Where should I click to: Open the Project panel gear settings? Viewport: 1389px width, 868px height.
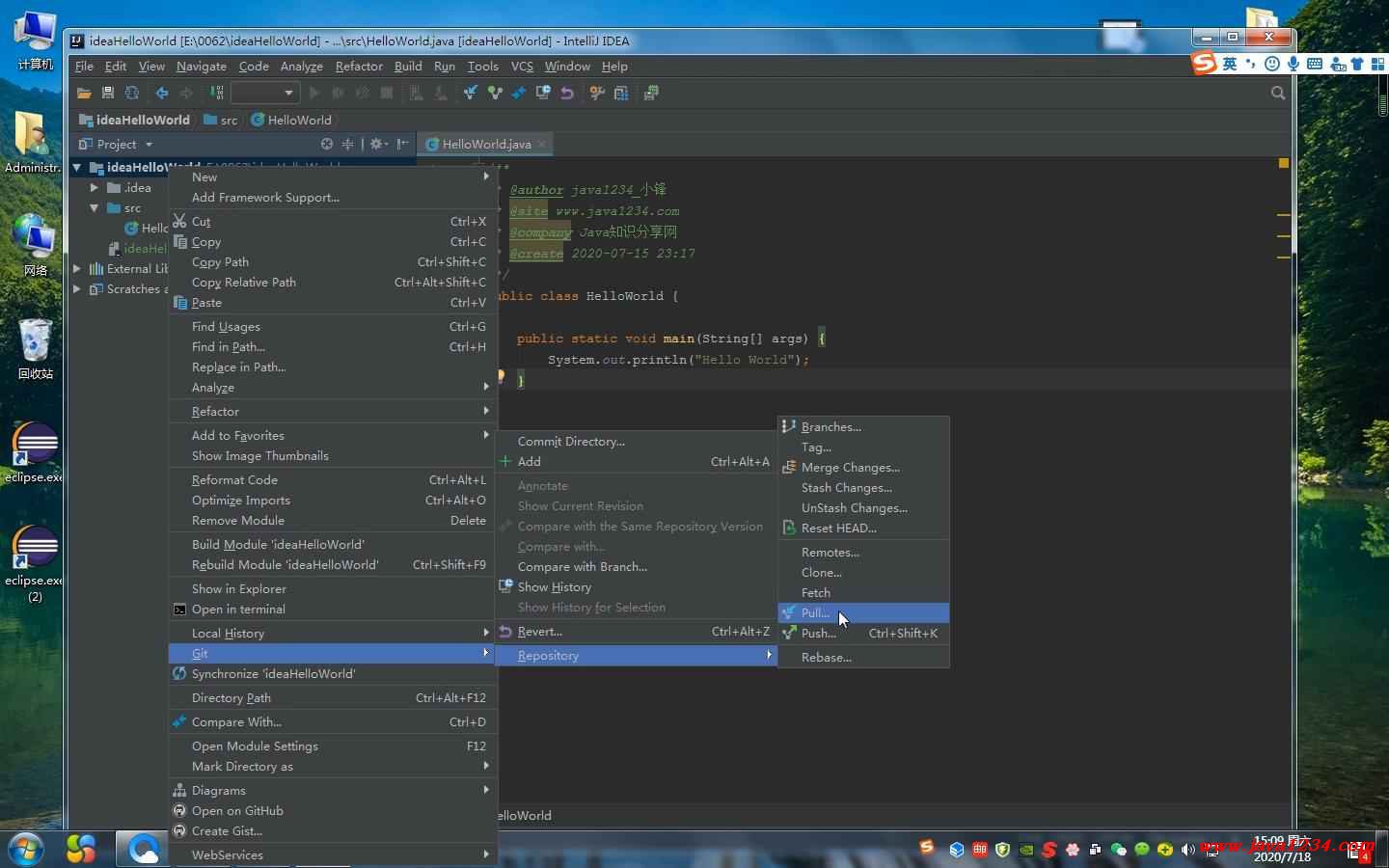tap(378, 144)
